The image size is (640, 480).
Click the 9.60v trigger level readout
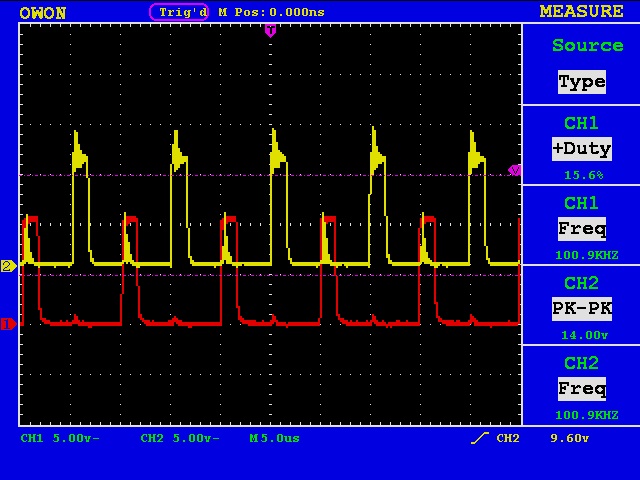tap(570, 438)
